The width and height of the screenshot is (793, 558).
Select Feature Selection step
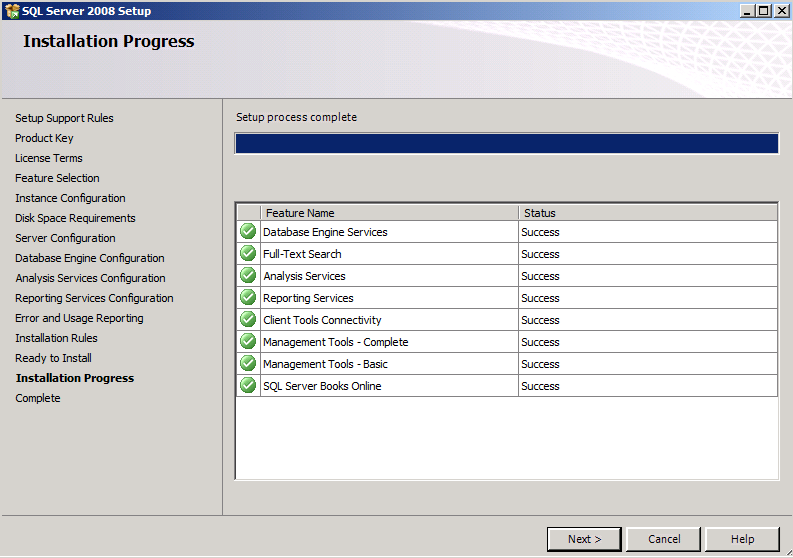pyautogui.click(x=57, y=178)
